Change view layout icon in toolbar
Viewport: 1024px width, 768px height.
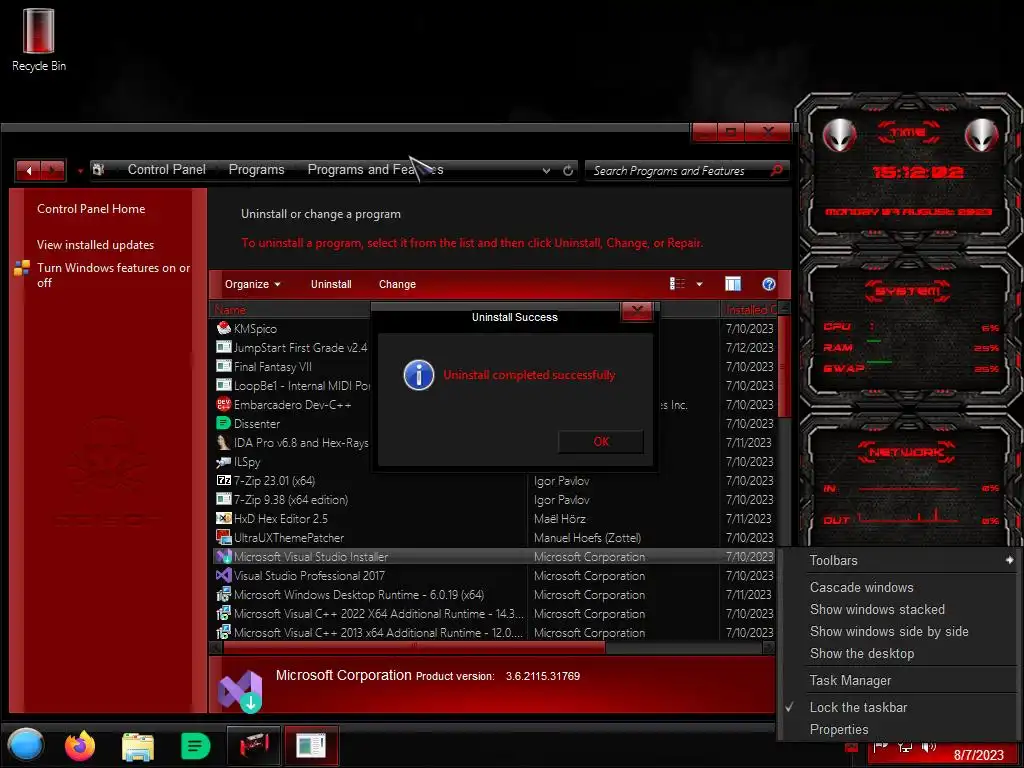point(677,284)
